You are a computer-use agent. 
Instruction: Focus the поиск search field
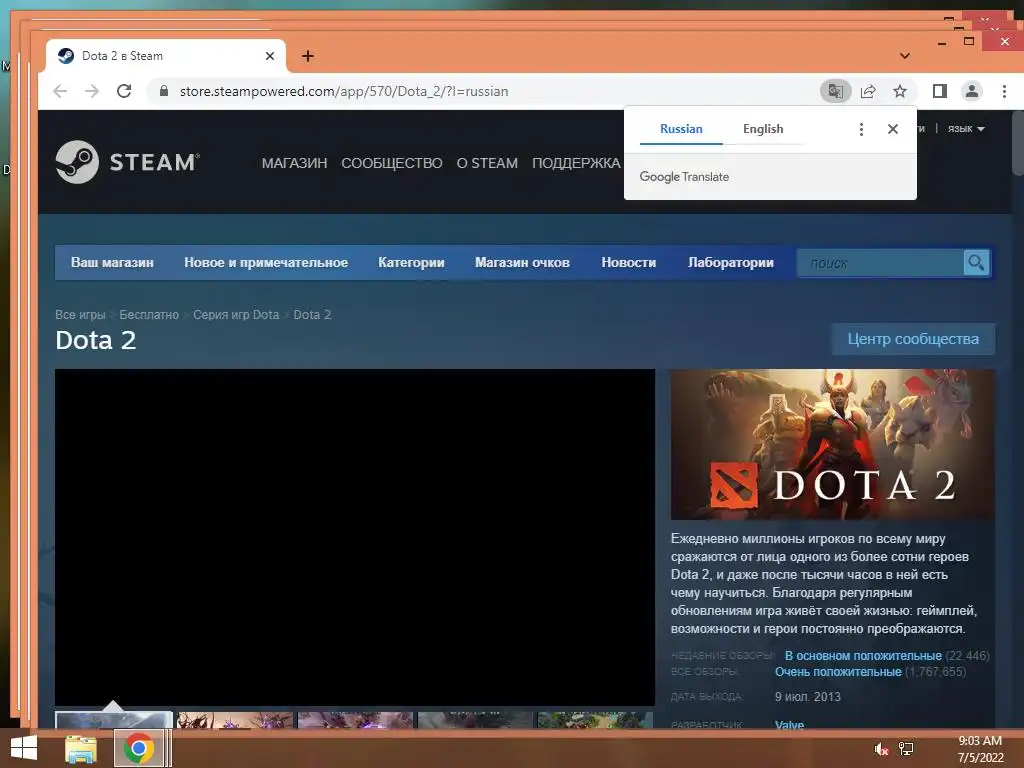[x=880, y=263]
